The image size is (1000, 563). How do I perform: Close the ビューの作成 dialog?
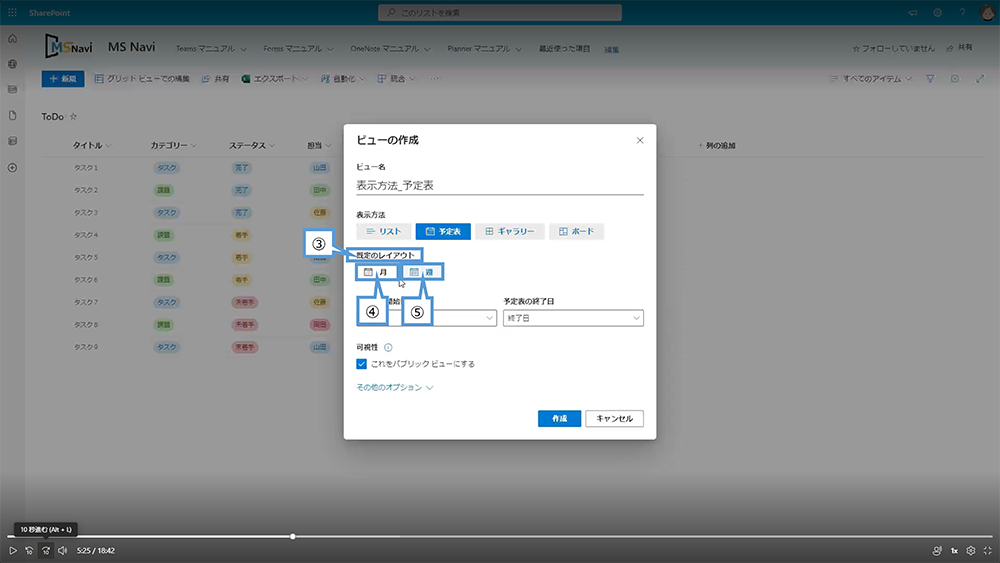click(x=640, y=140)
